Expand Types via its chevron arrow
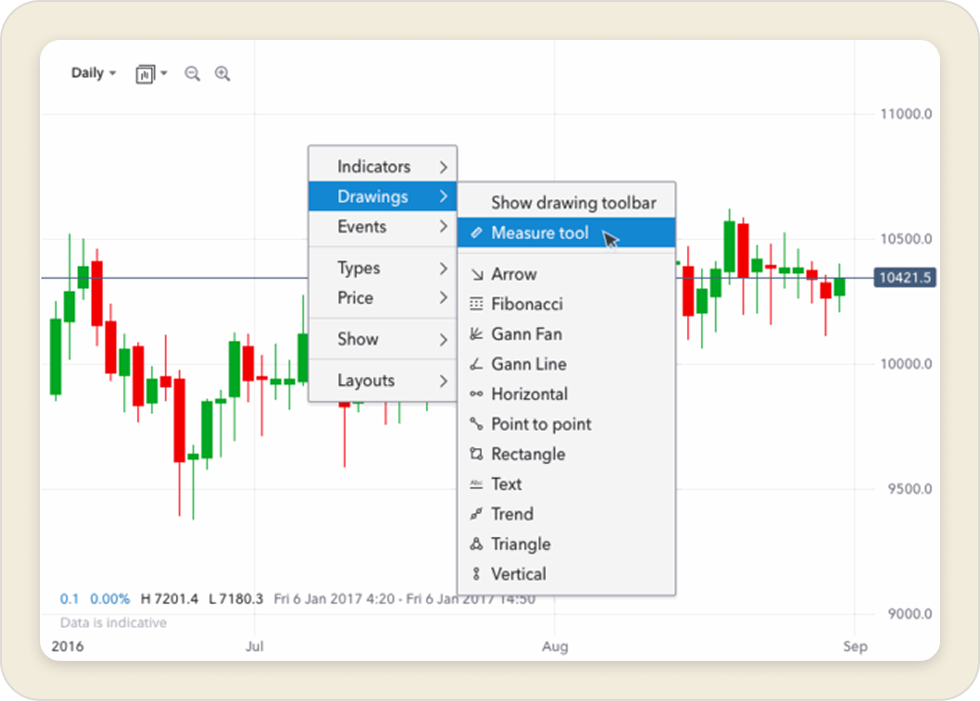 tap(443, 268)
